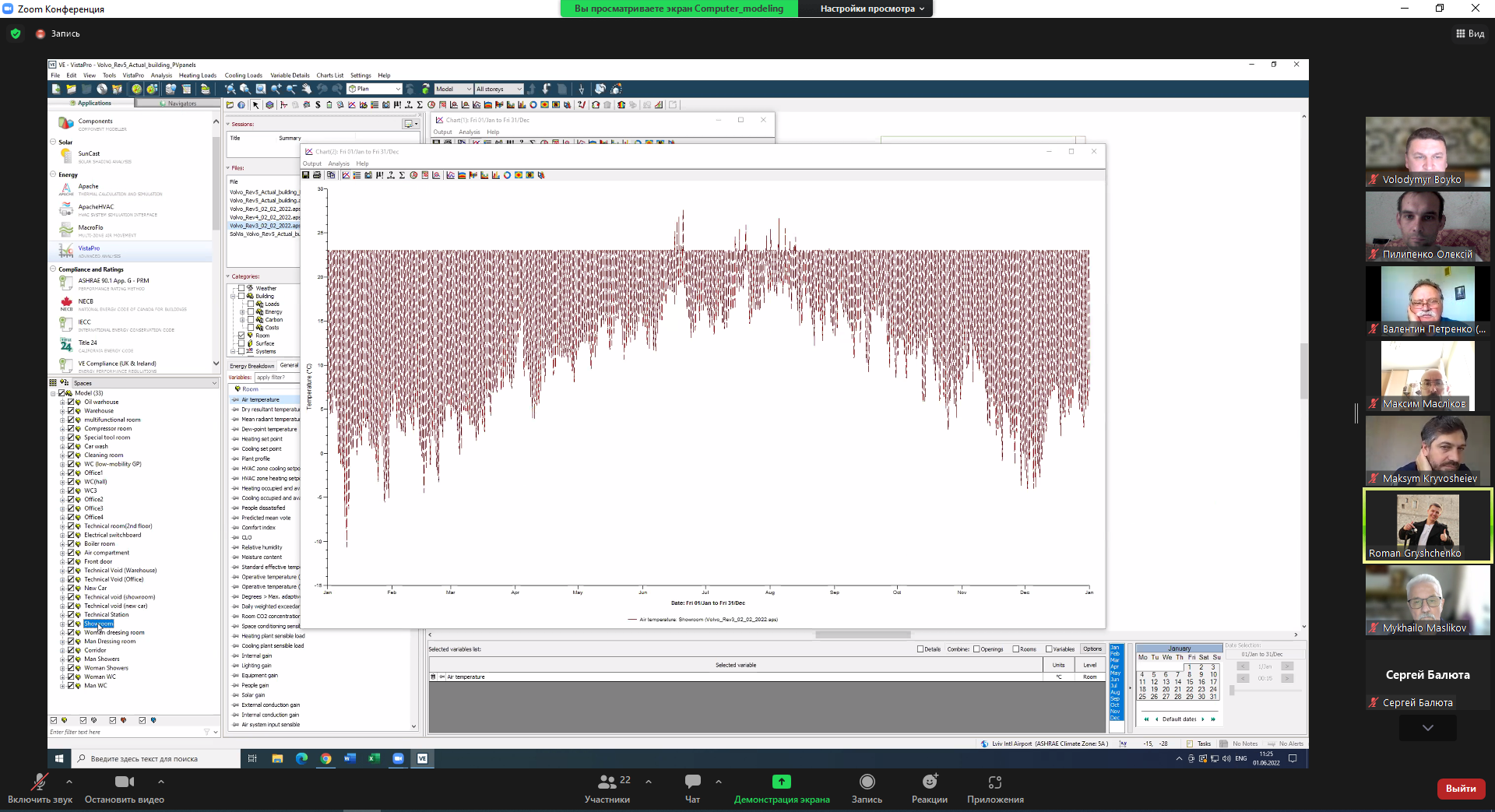
Task: Click the date selection slider handle
Action: [x=1232, y=691]
